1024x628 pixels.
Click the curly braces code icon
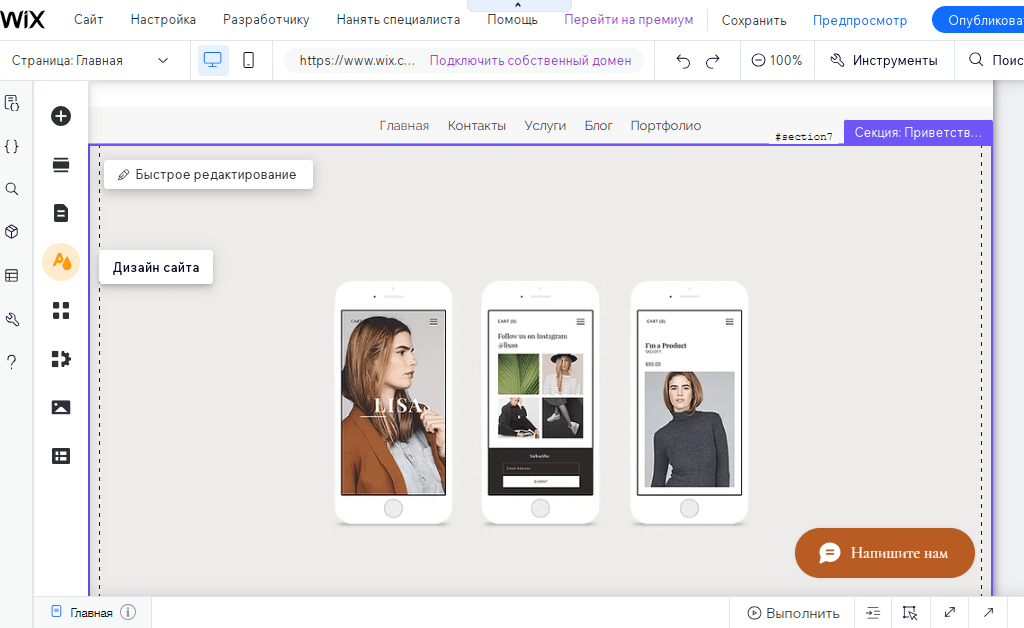coord(12,146)
